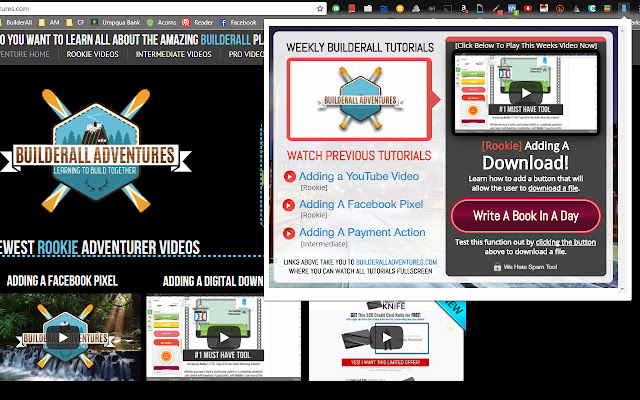
Task: Click the We Hate Spam Too lock icon
Action: tap(497, 267)
